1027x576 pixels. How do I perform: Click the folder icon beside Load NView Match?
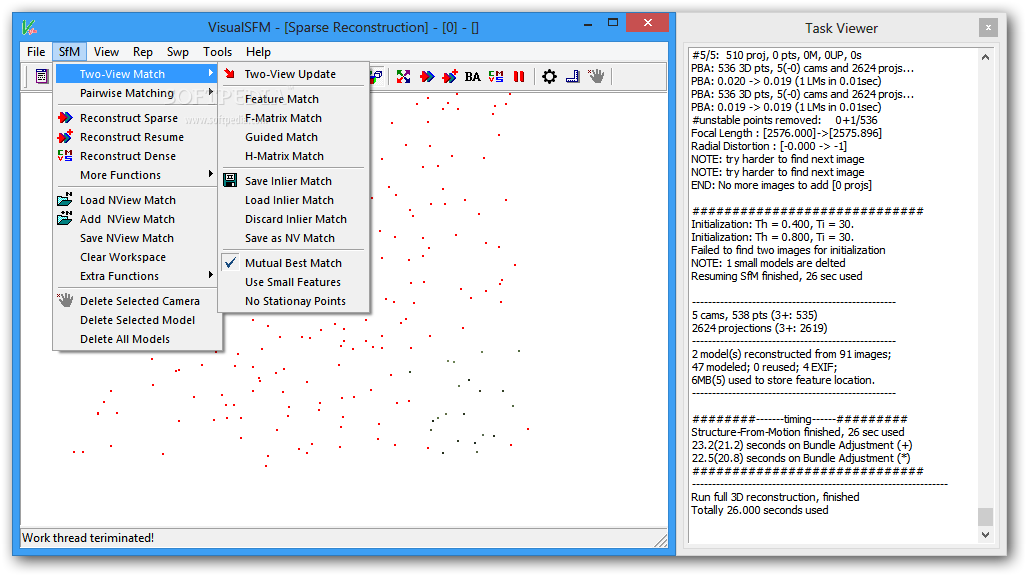coord(65,199)
